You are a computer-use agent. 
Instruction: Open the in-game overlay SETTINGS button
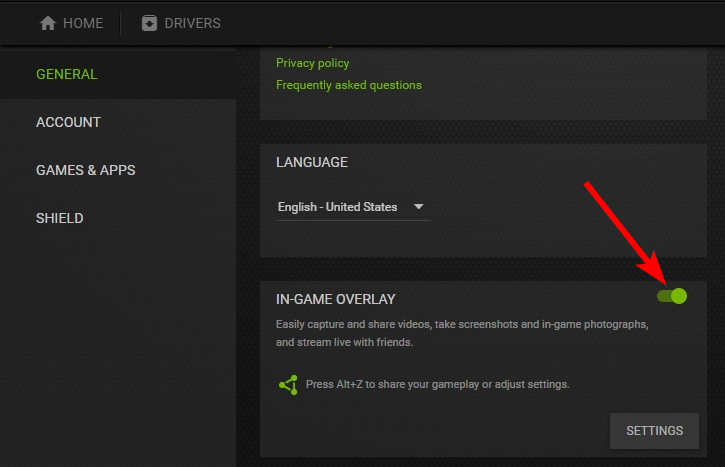pos(654,431)
